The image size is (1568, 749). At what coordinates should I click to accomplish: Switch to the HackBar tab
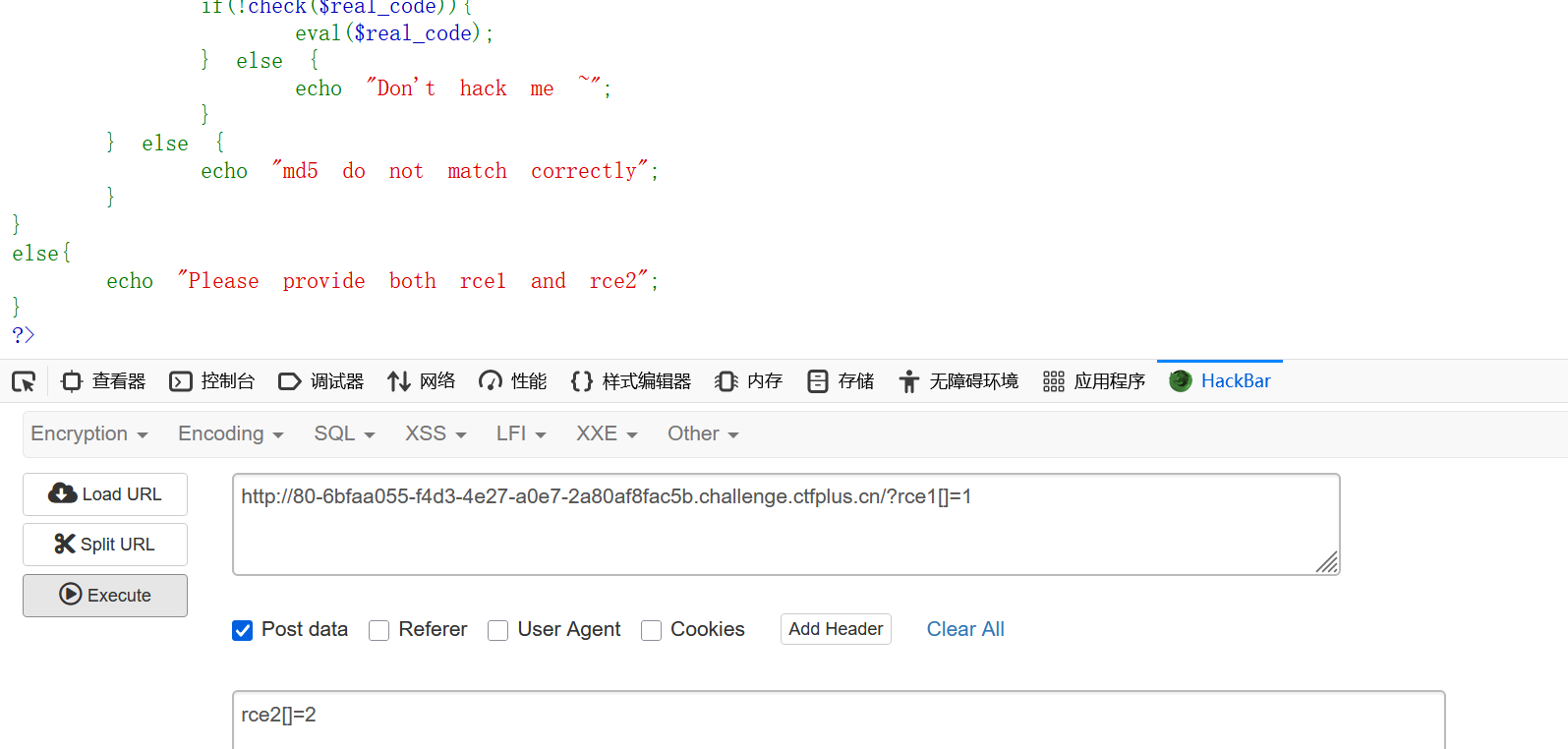click(1220, 381)
